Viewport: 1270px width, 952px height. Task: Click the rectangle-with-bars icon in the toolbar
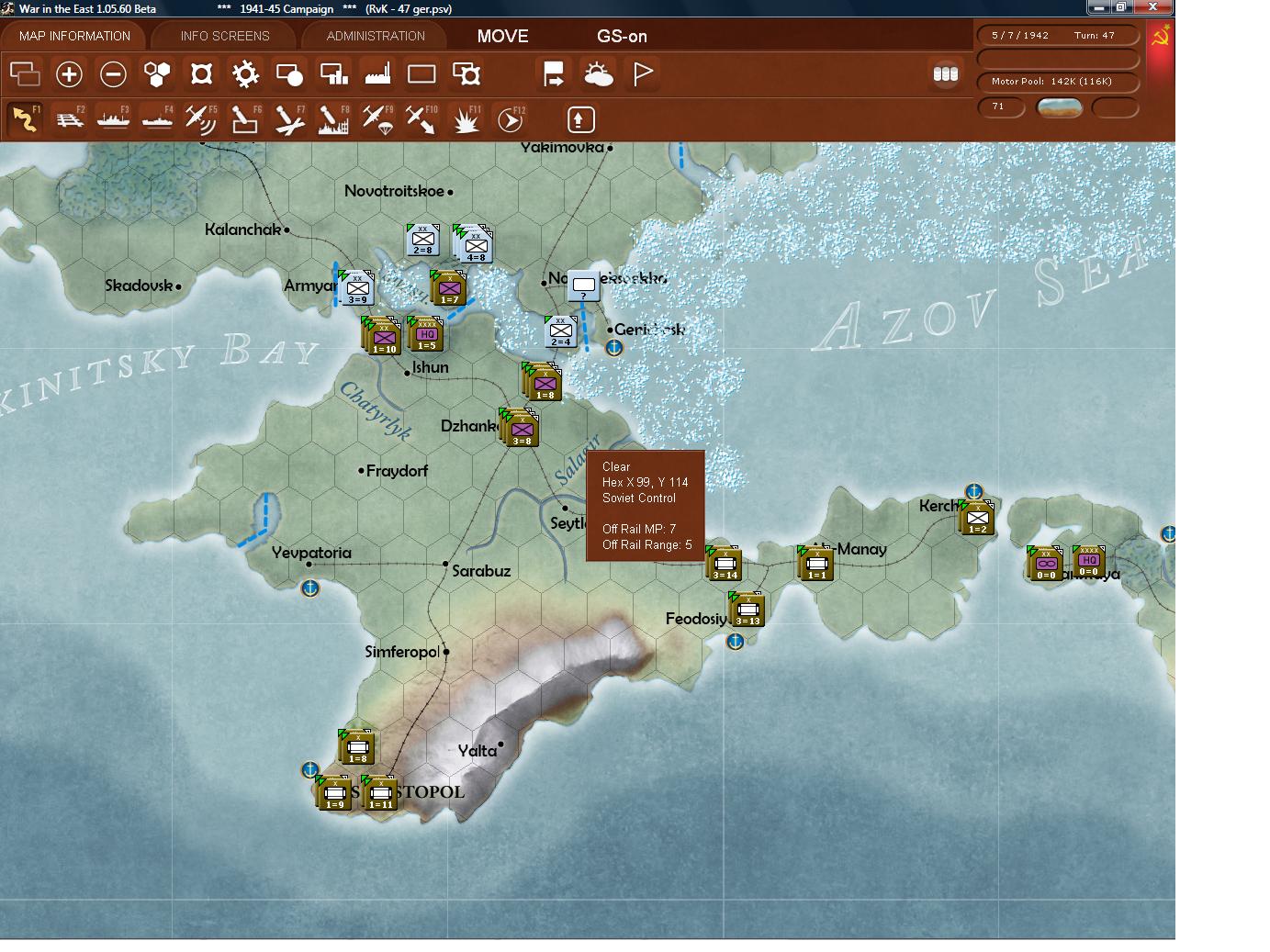333,74
